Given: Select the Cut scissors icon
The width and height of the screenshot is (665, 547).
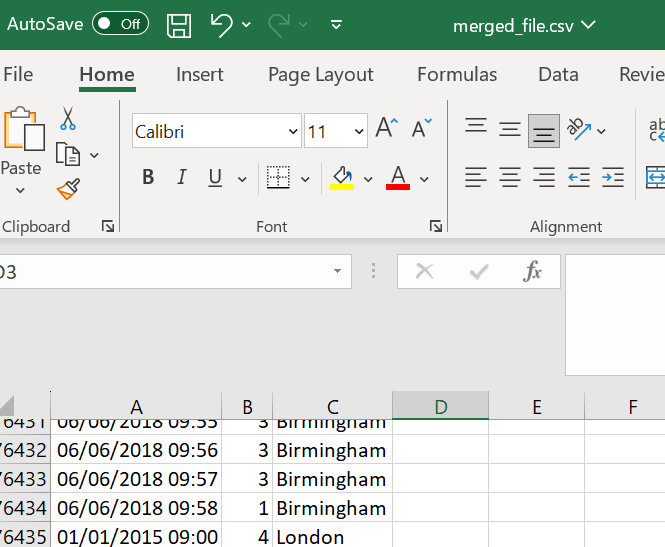Looking at the screenshot, I should click(x=68, y=119).
